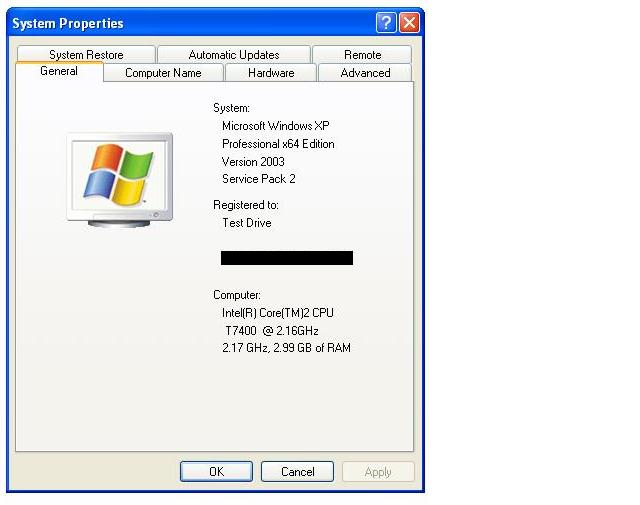Click the Windows XP monitor logo image
Image resolution: width=640 pixels, height=505 pixels.
click(x=120, y=180)
